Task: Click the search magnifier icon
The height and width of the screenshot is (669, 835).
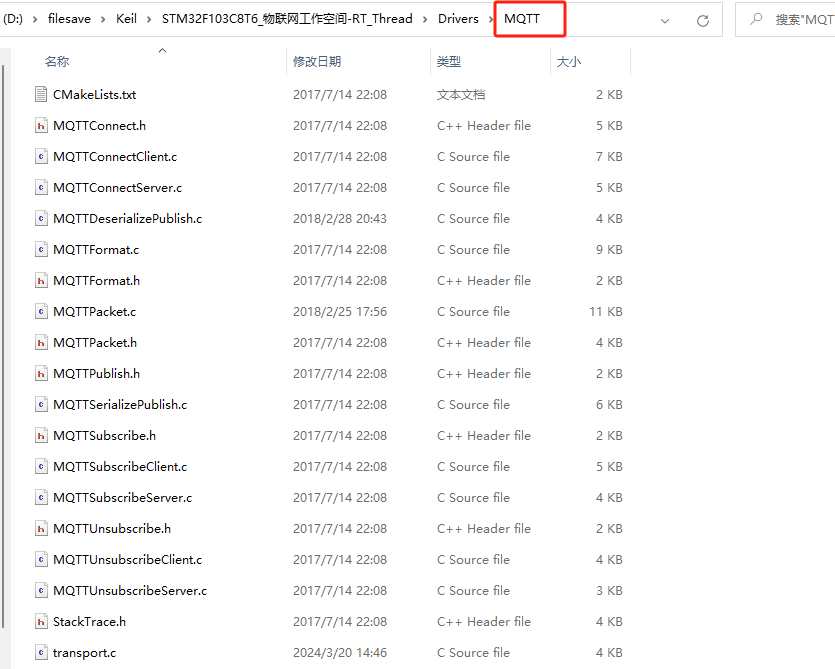Action: (756, 19)
